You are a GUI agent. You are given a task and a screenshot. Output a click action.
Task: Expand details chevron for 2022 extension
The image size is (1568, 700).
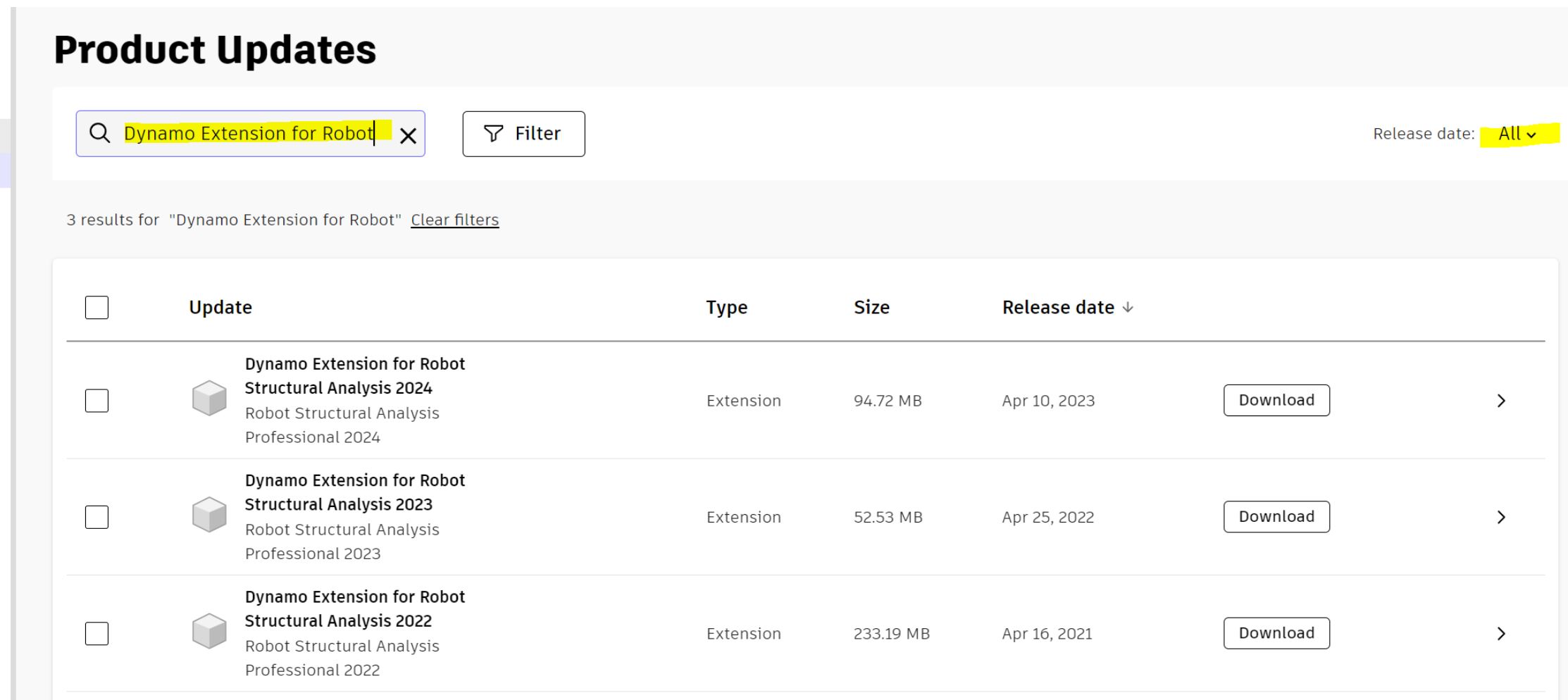pyautogui.click(x=1501, y=634)
